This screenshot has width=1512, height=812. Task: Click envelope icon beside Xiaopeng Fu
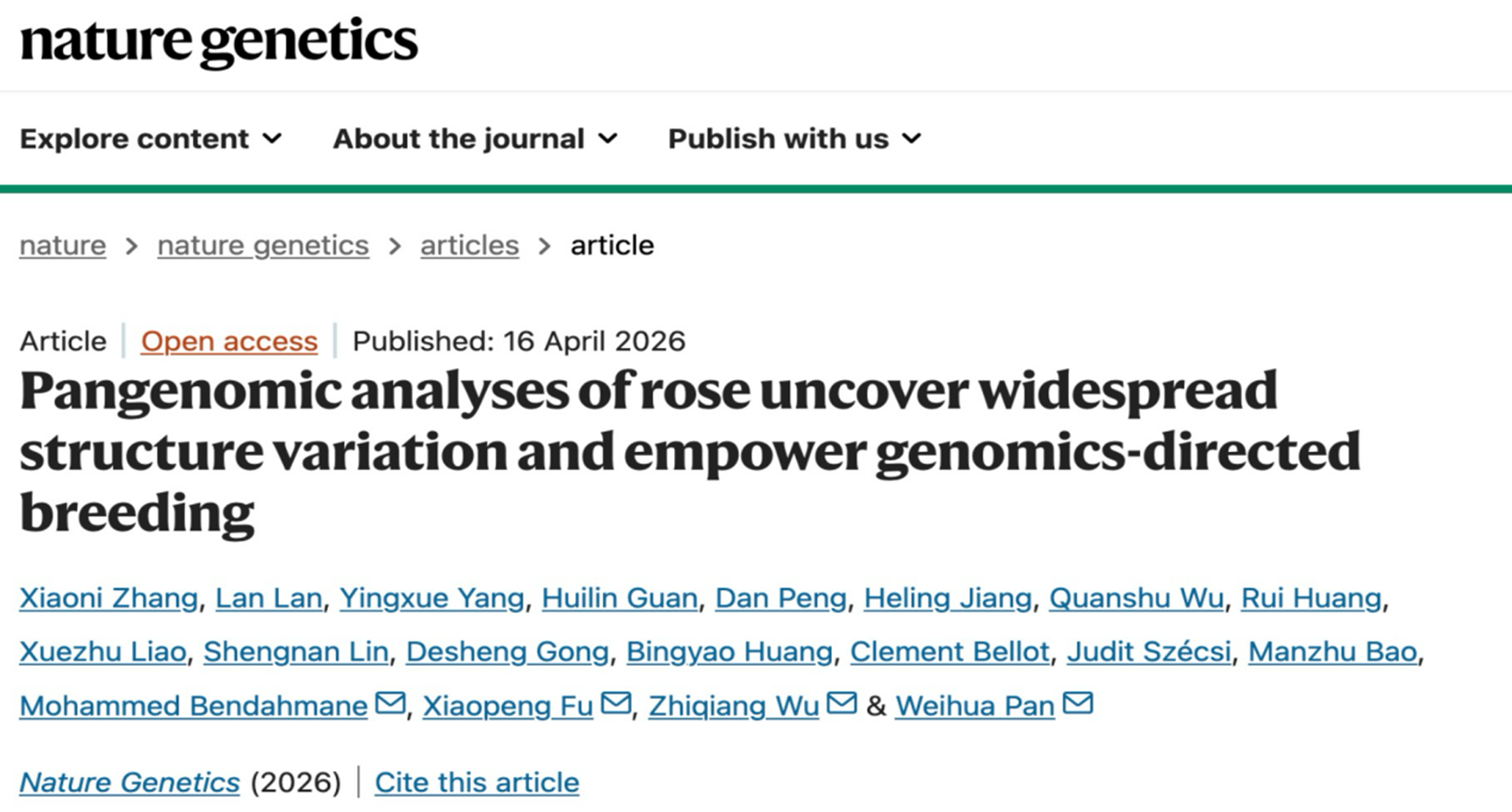click(616, 703)
